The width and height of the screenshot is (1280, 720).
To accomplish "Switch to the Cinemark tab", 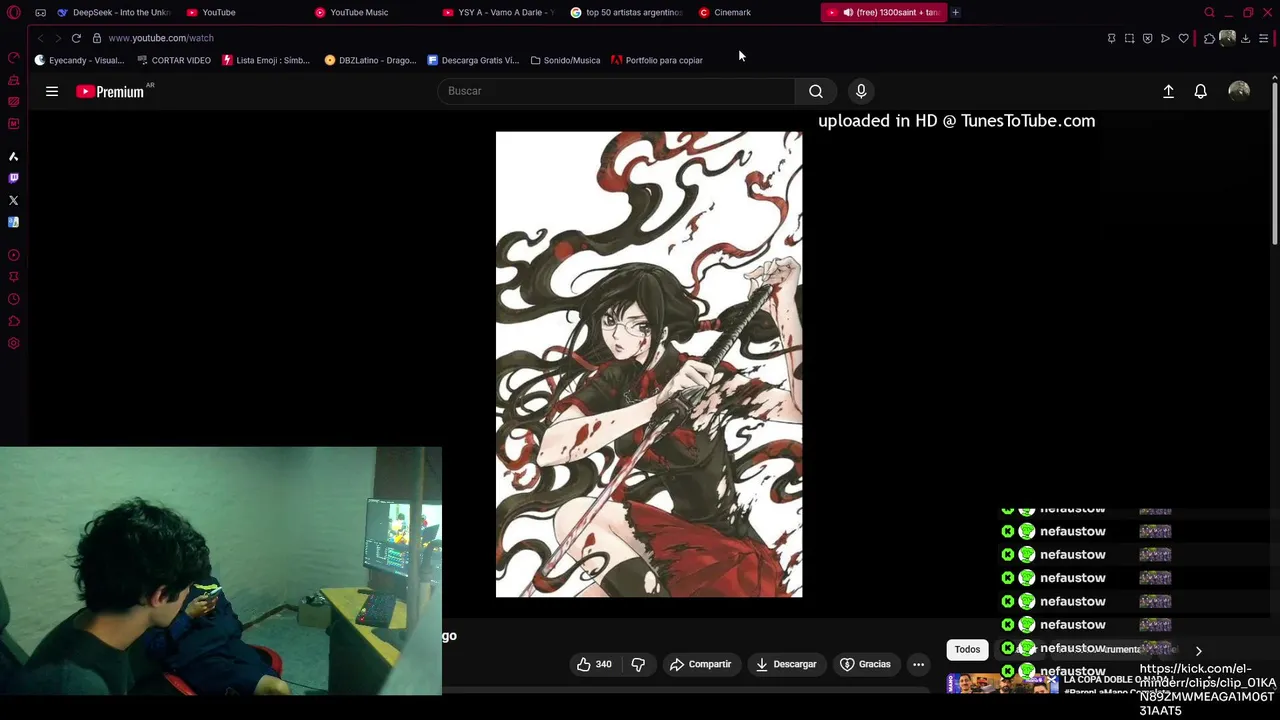I will pyautogui.click(x=755, y=12).
